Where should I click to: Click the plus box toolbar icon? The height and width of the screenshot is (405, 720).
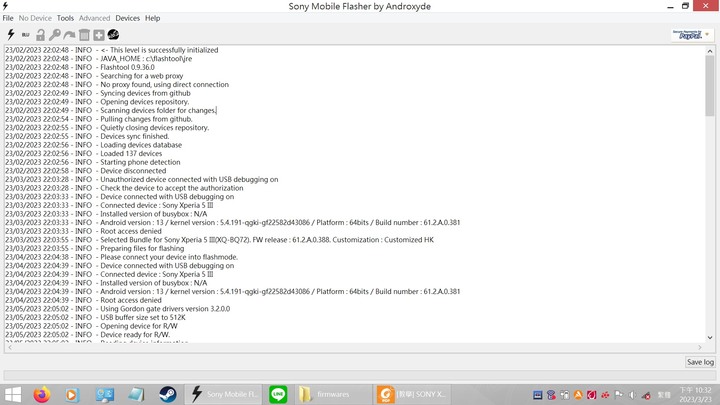click(99, 35)
